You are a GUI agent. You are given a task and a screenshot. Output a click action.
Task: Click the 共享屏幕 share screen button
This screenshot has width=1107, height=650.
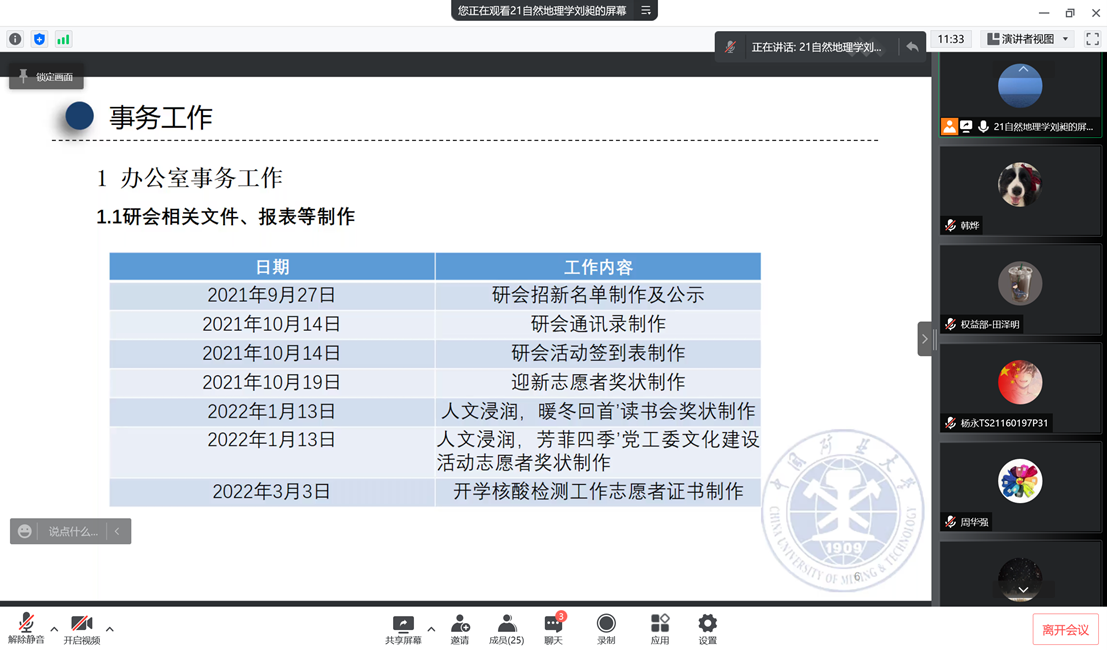click(x=403, y=629)
